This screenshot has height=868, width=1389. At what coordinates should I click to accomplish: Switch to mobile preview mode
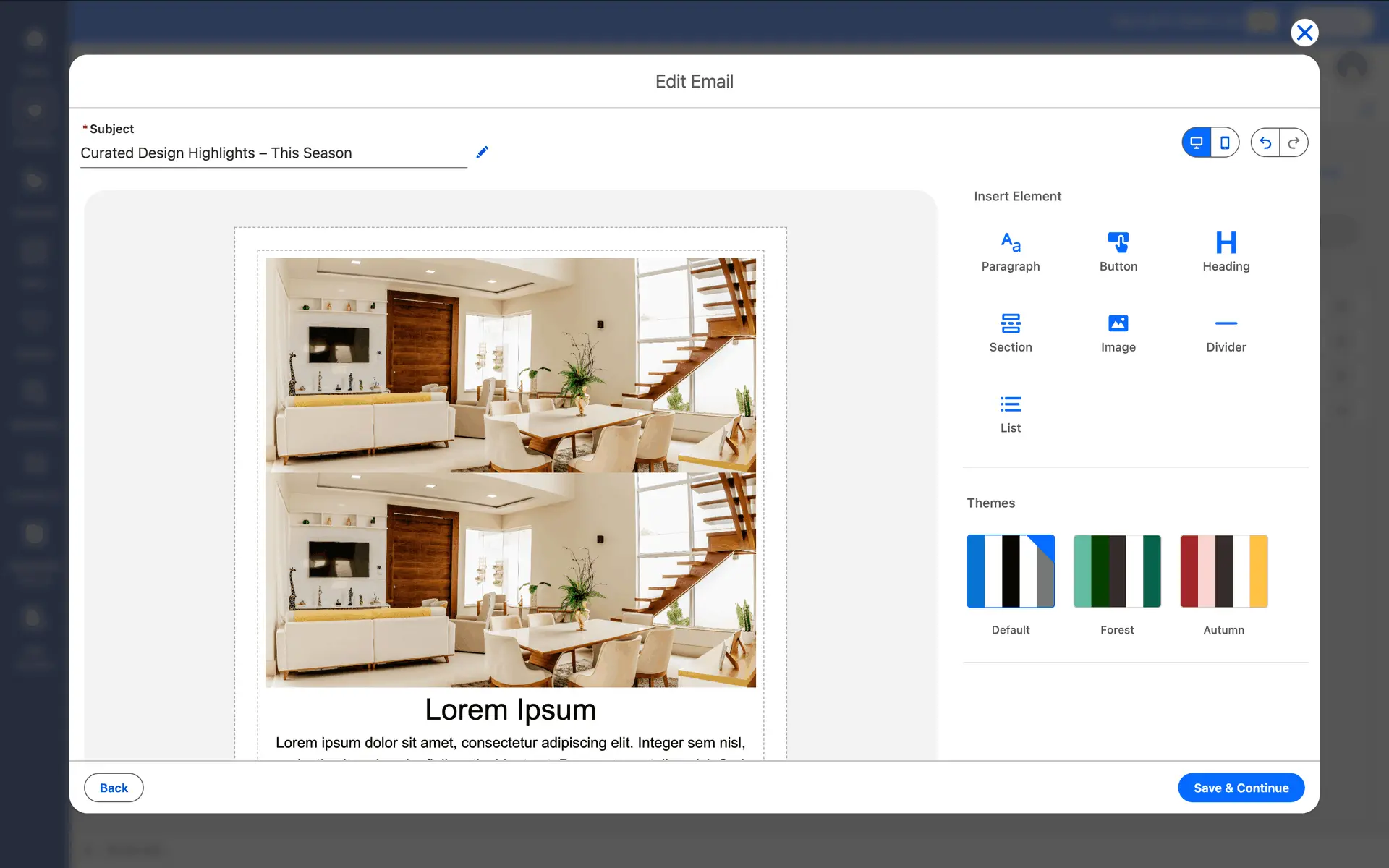[x=1225, y=142]
